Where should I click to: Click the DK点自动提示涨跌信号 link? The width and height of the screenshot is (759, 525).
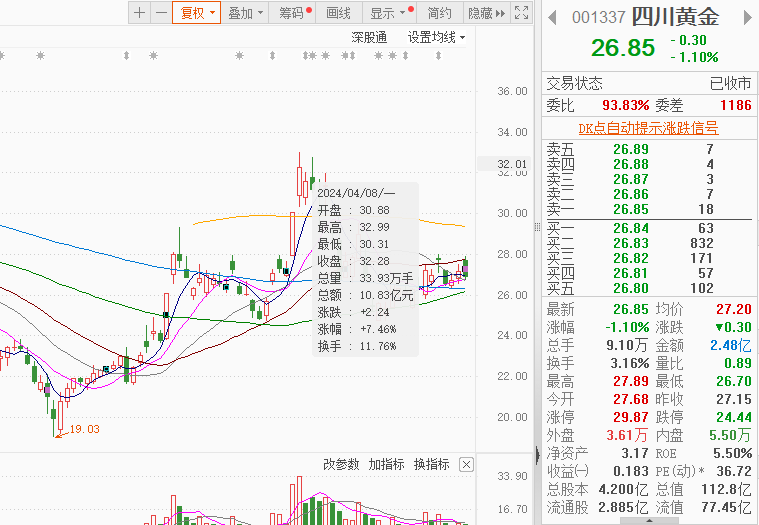click(x=648, y=128)
